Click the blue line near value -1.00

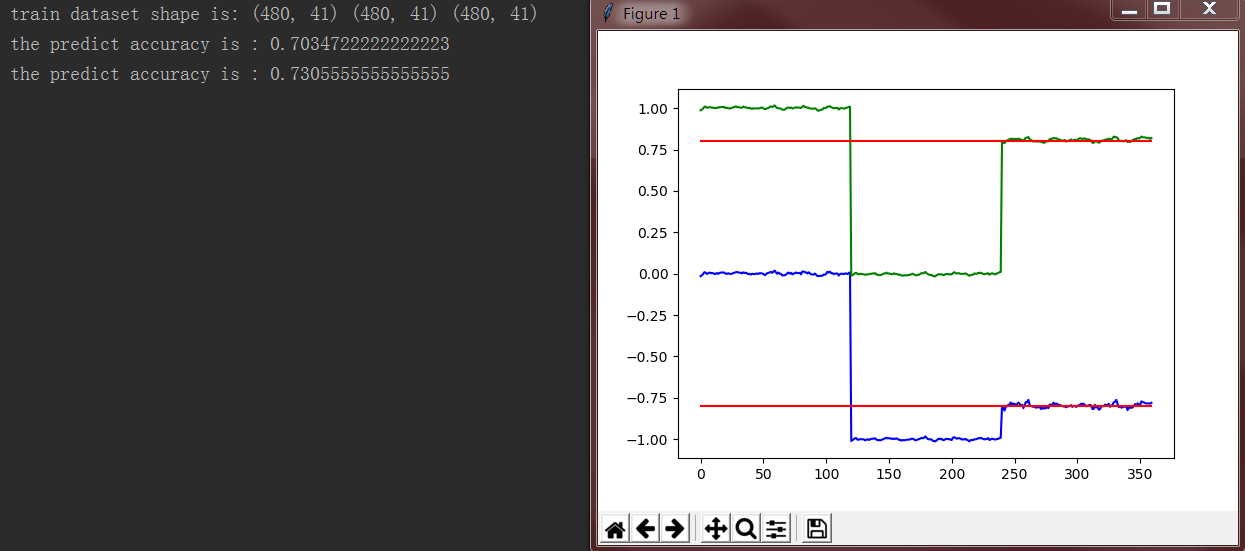[925, 439]
